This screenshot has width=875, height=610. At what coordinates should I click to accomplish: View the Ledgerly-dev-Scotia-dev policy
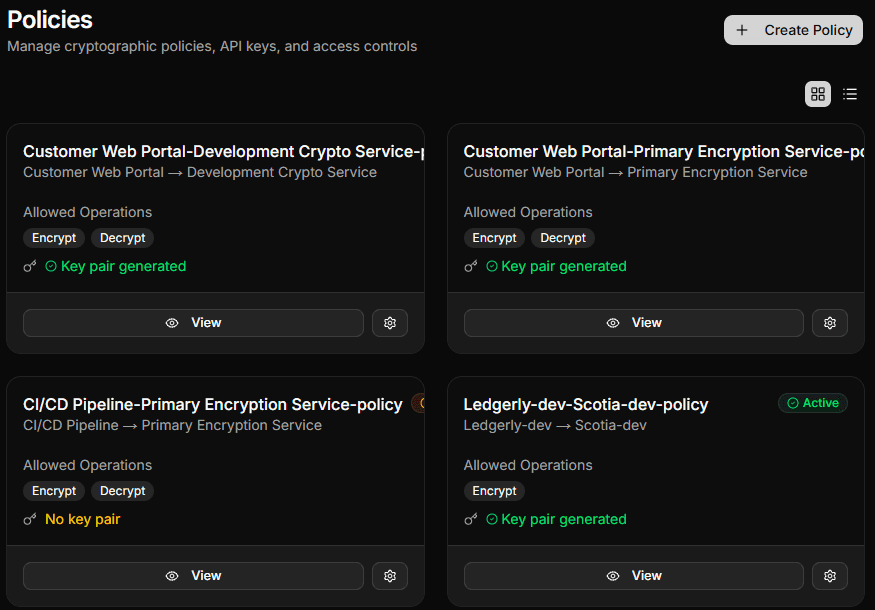633,575
